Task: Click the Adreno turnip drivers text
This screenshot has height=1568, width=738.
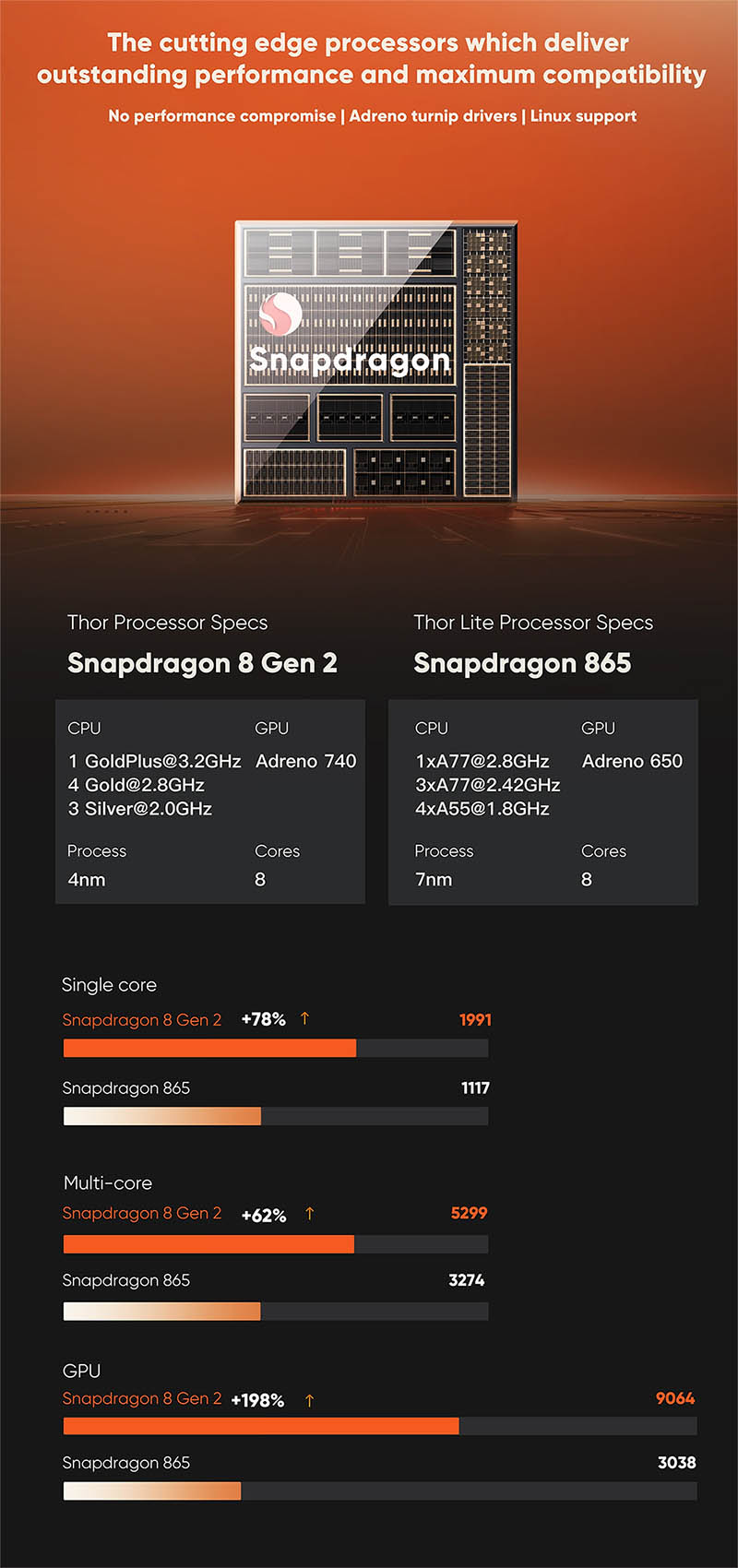Action: pos(433,116)
